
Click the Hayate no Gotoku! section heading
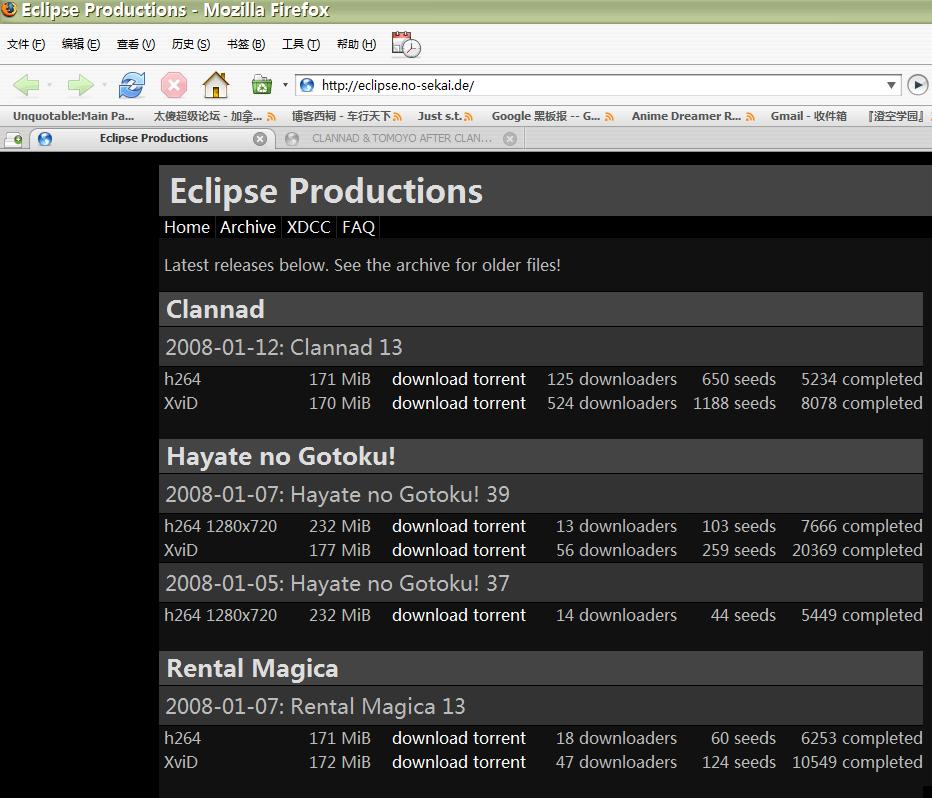pyautogui.click(x=281, y=456)
